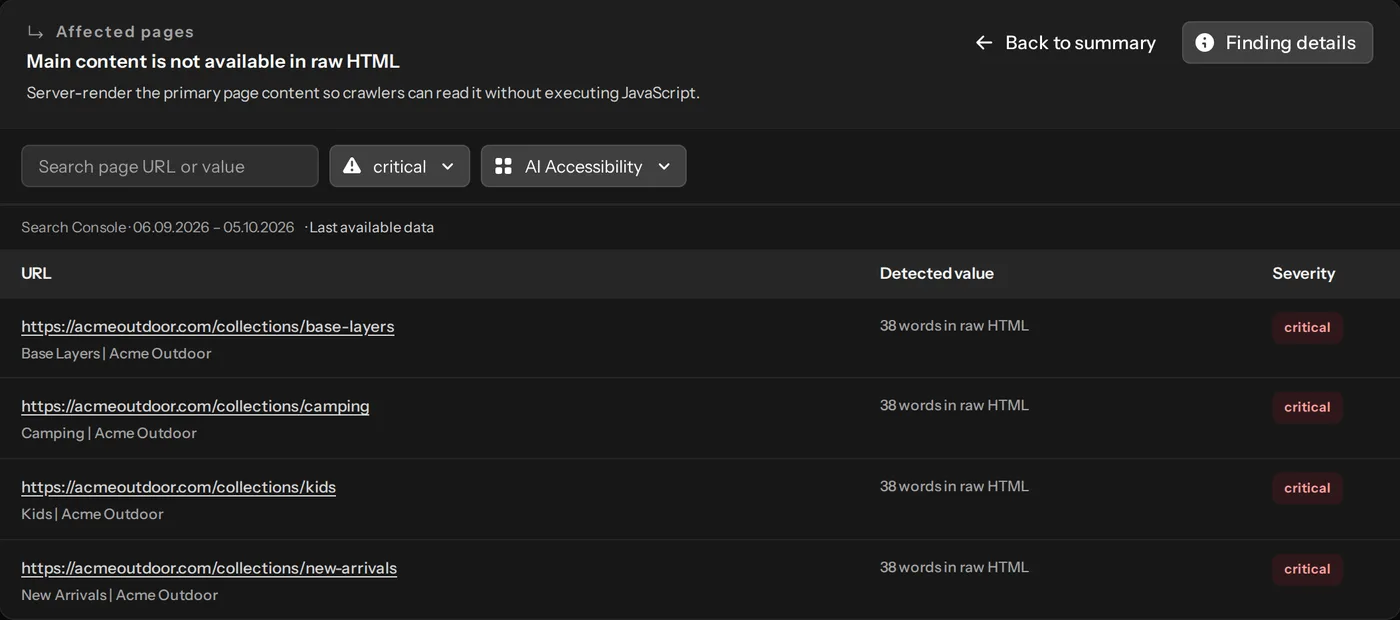Click the Search Console date range text
This screenshot has width=1400, height=620.
coord(158,227)
